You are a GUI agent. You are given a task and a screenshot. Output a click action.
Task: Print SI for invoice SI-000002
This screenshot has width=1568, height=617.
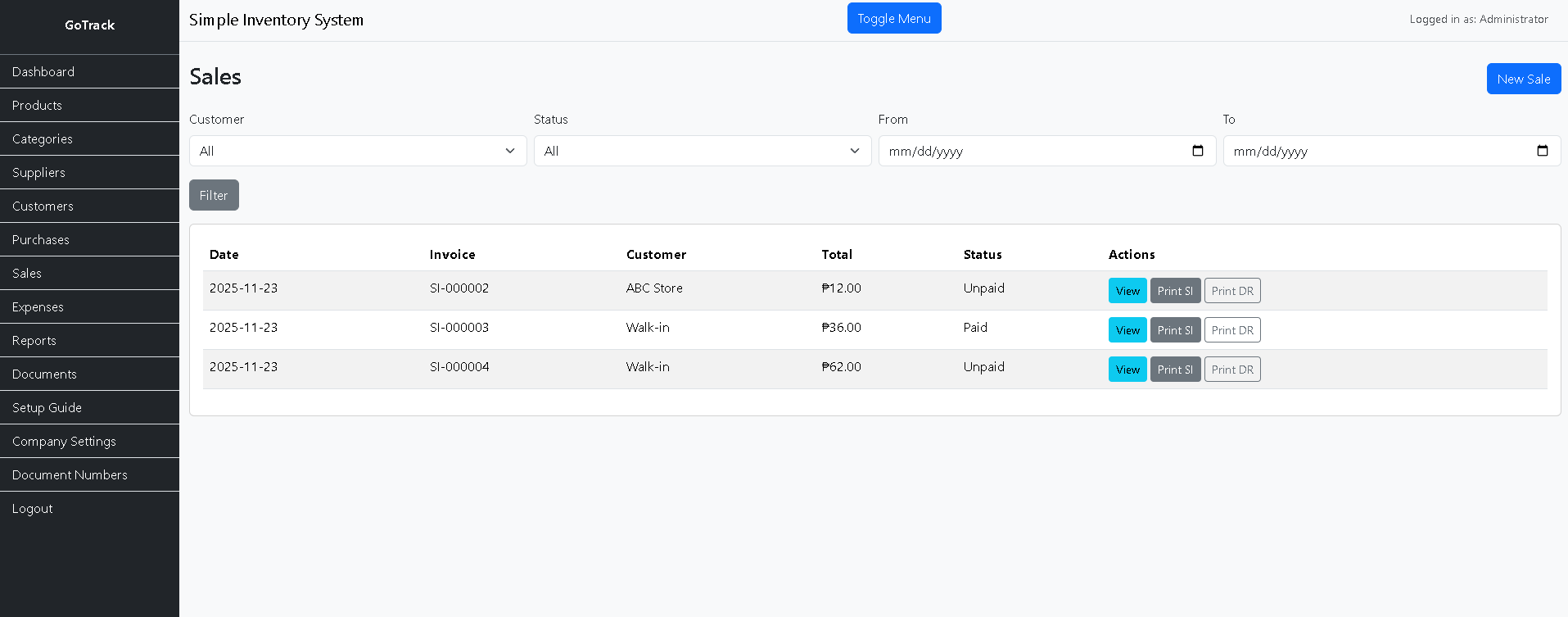pos(1175,291)
